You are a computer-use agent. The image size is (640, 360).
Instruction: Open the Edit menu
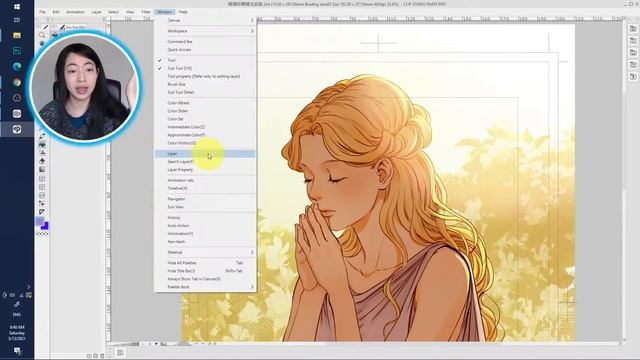[56, 12]
